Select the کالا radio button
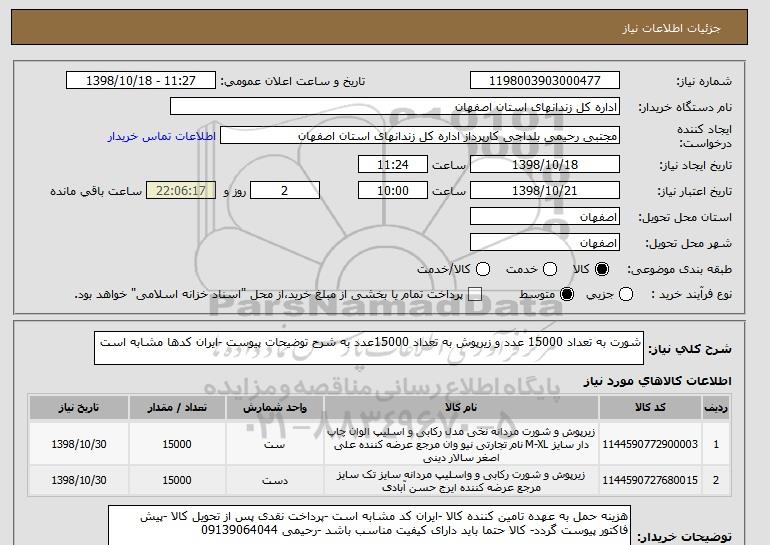Viewport: 770px width, 545px height. point(602,269)
